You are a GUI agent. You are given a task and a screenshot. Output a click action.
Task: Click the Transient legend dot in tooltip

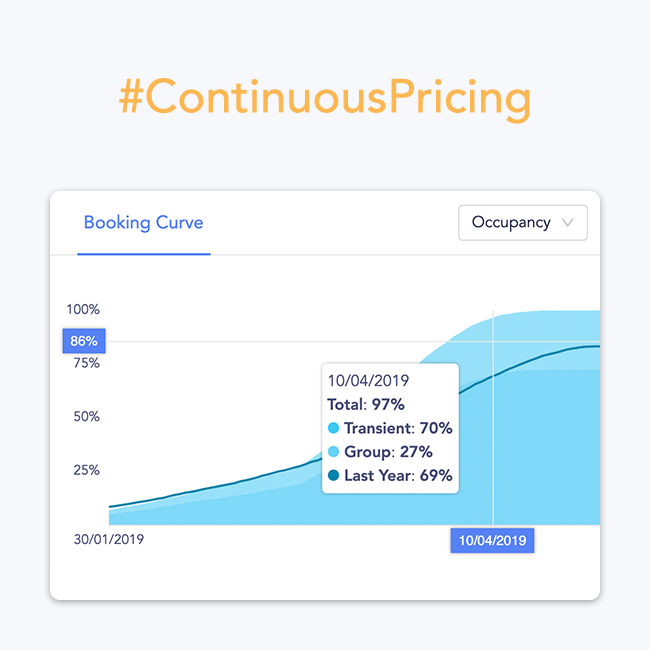coord(334,428)
